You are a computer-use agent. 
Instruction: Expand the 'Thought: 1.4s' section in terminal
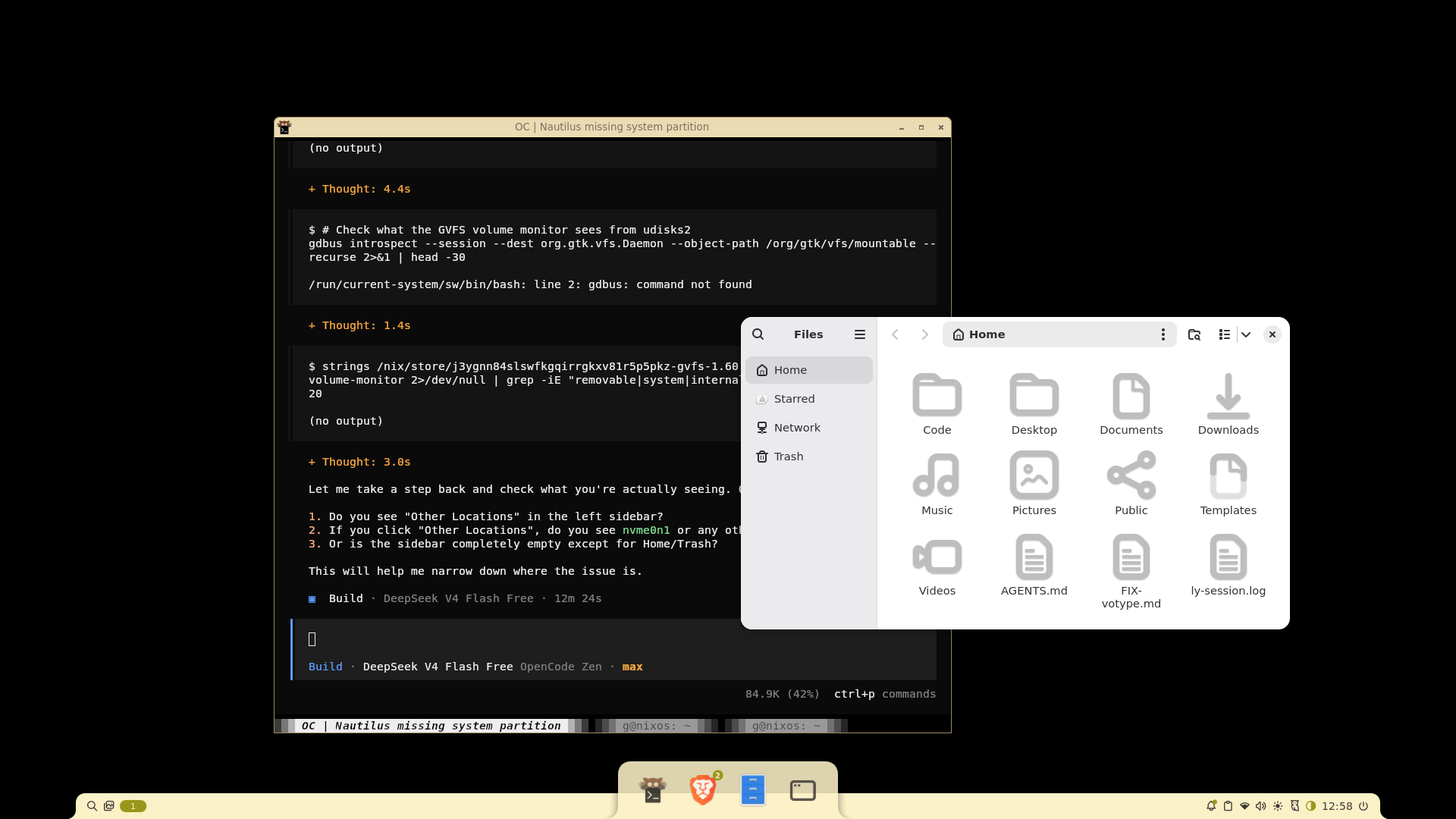(x=359, y=325)
